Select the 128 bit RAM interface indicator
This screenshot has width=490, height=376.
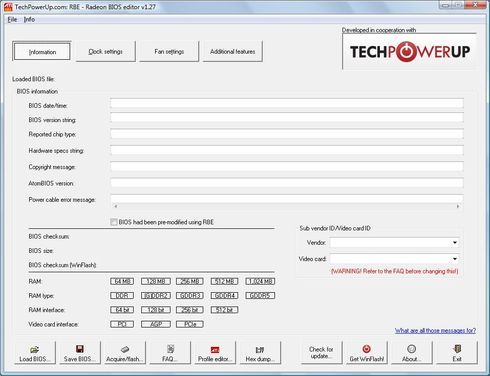156,310
